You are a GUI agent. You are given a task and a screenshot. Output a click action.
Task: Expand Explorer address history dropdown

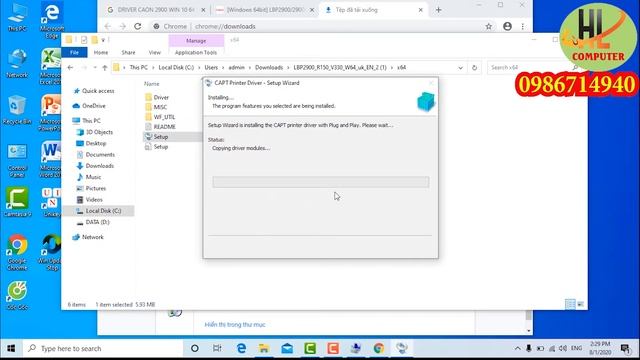tap(460, 68)
